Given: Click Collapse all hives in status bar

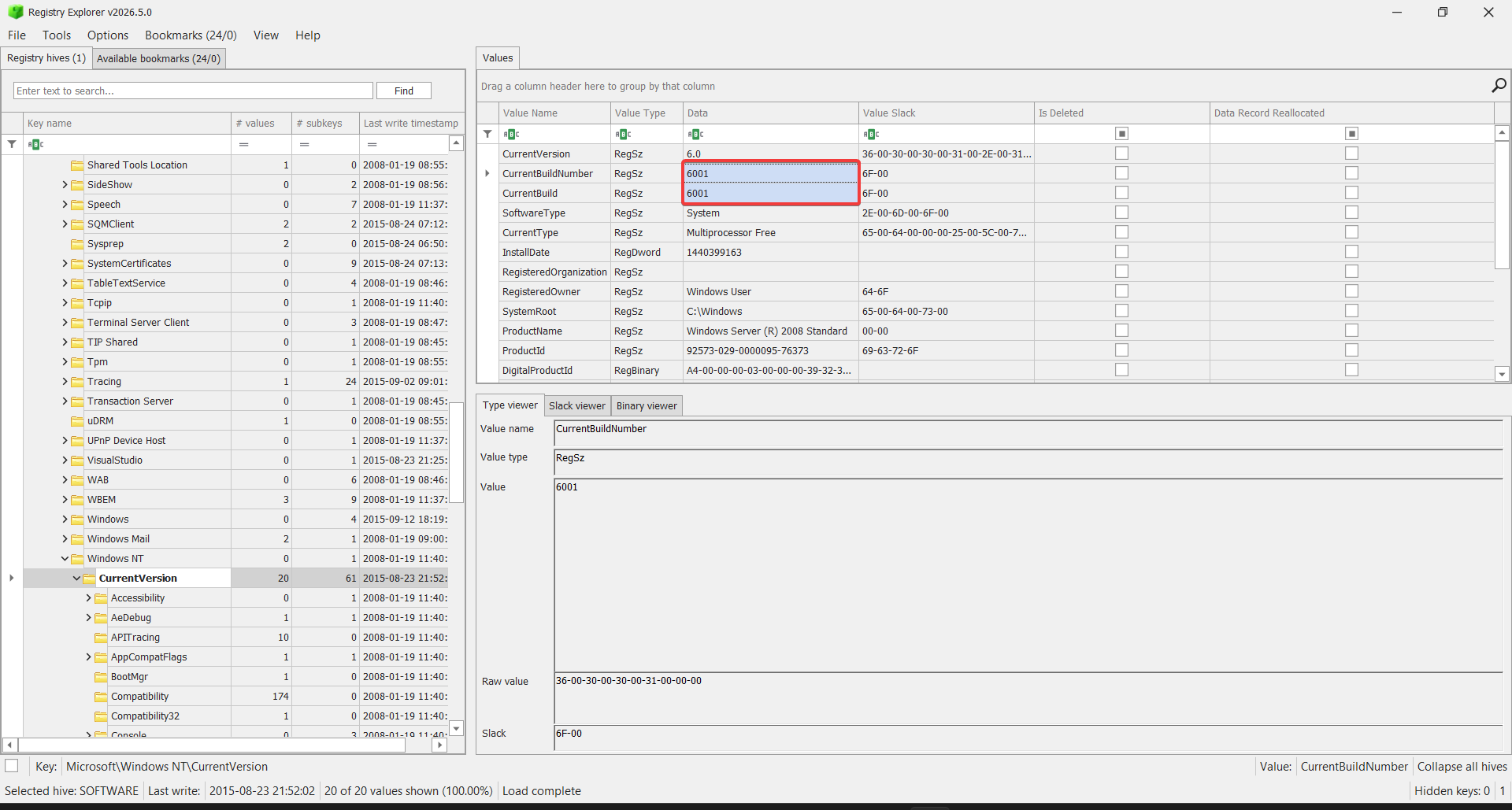Looking at the screenshot, I should click(1462, 767).
